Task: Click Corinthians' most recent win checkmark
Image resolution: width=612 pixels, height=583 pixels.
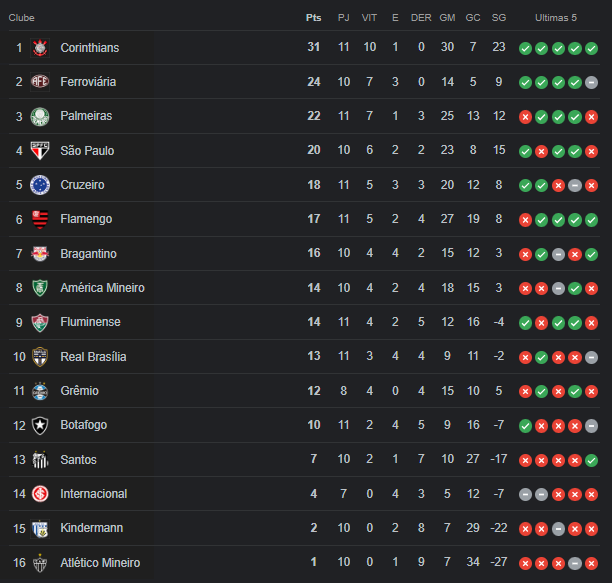Action: (x=591, y=48)
